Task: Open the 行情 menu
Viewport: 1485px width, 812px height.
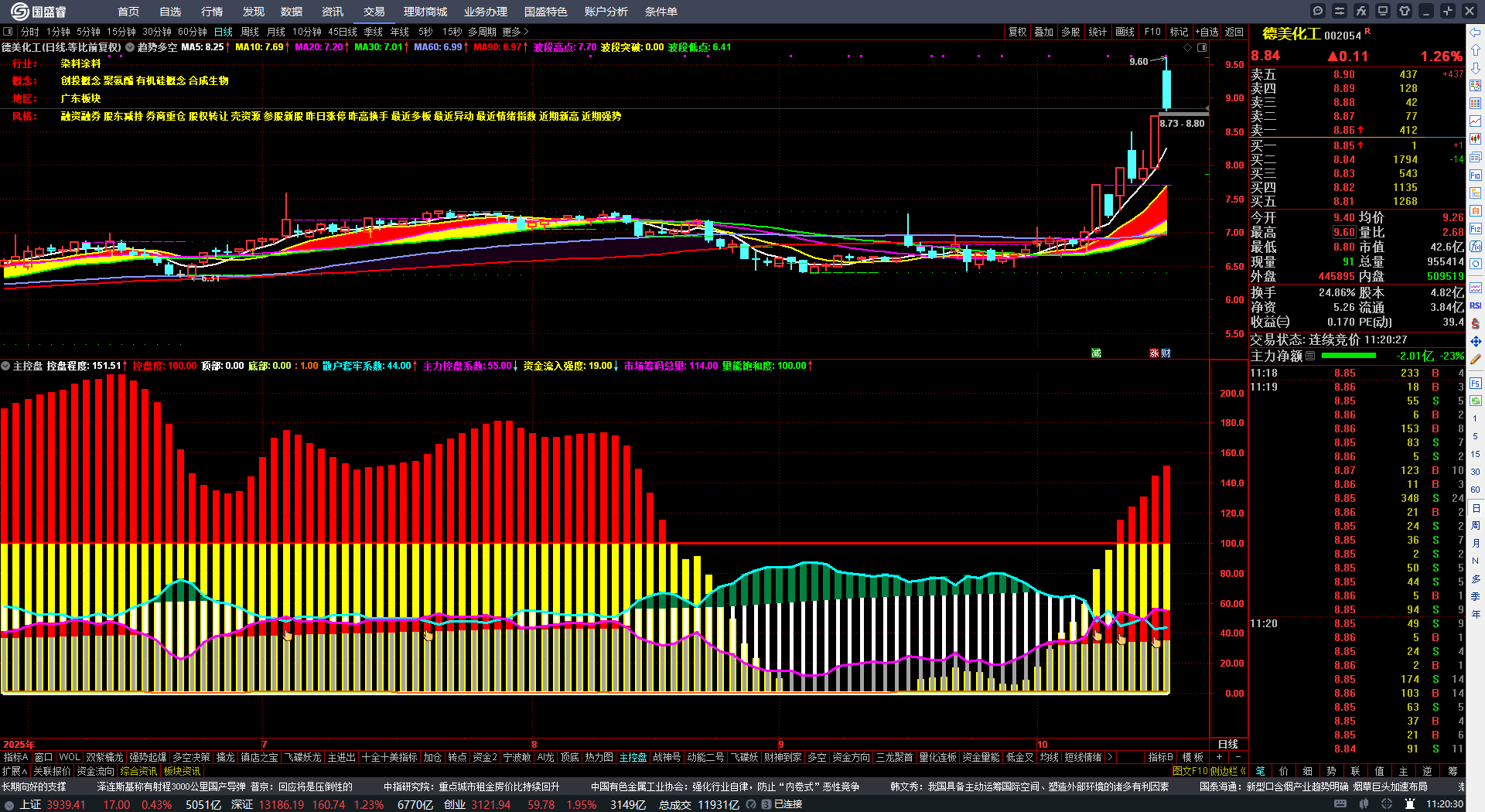Action: [x=212, y=12]
